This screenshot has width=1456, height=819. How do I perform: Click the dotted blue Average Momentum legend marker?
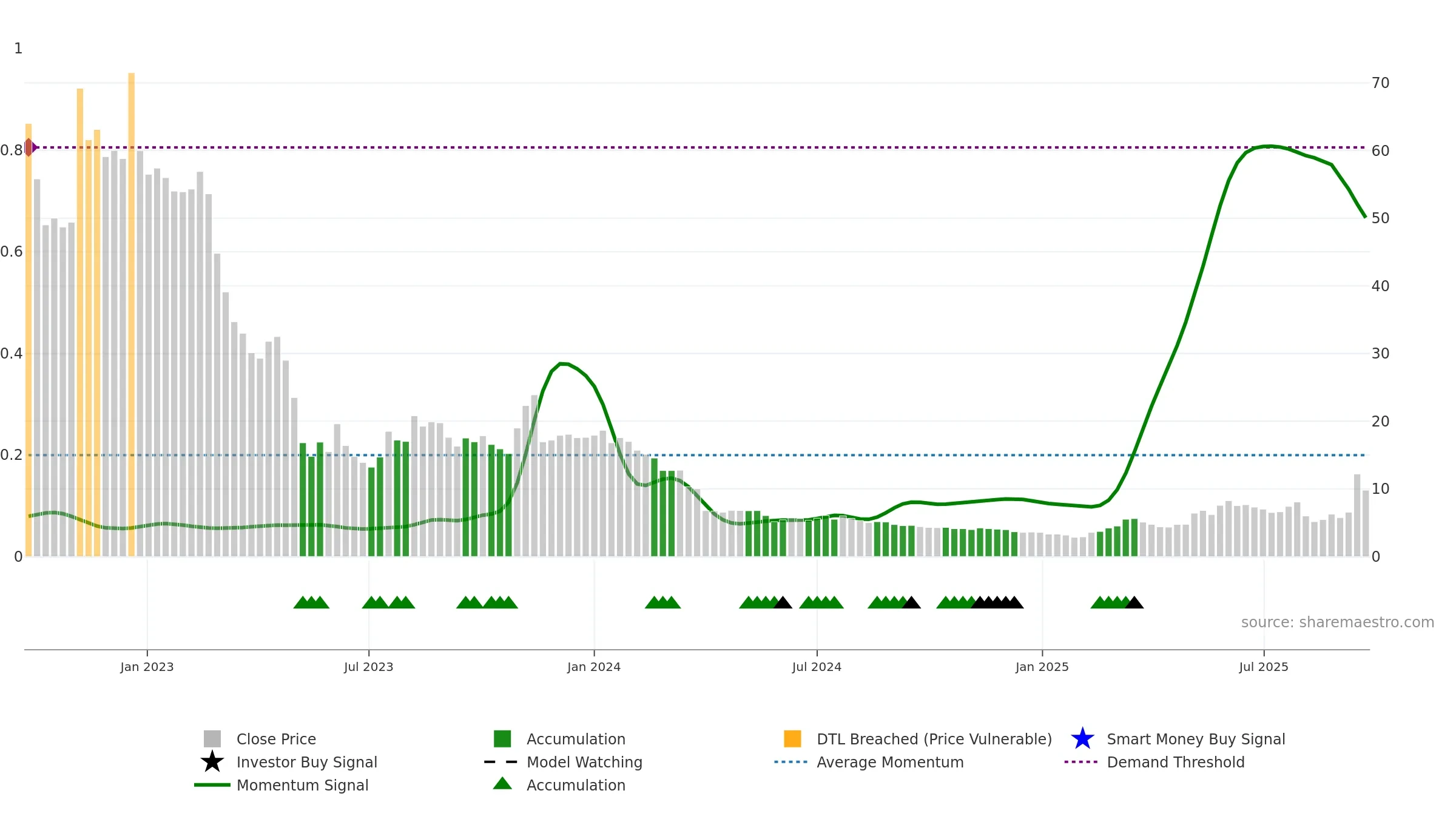[x=790, y=762]
